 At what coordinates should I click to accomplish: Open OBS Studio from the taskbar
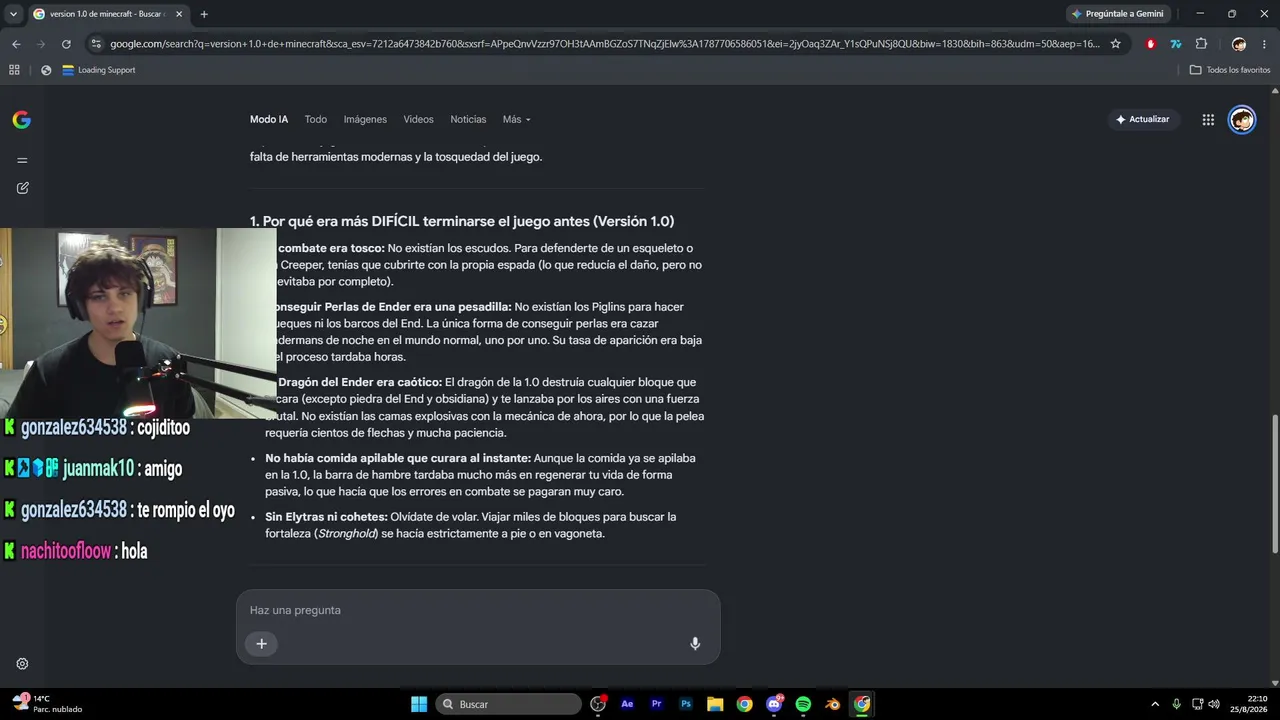(598, 704)
